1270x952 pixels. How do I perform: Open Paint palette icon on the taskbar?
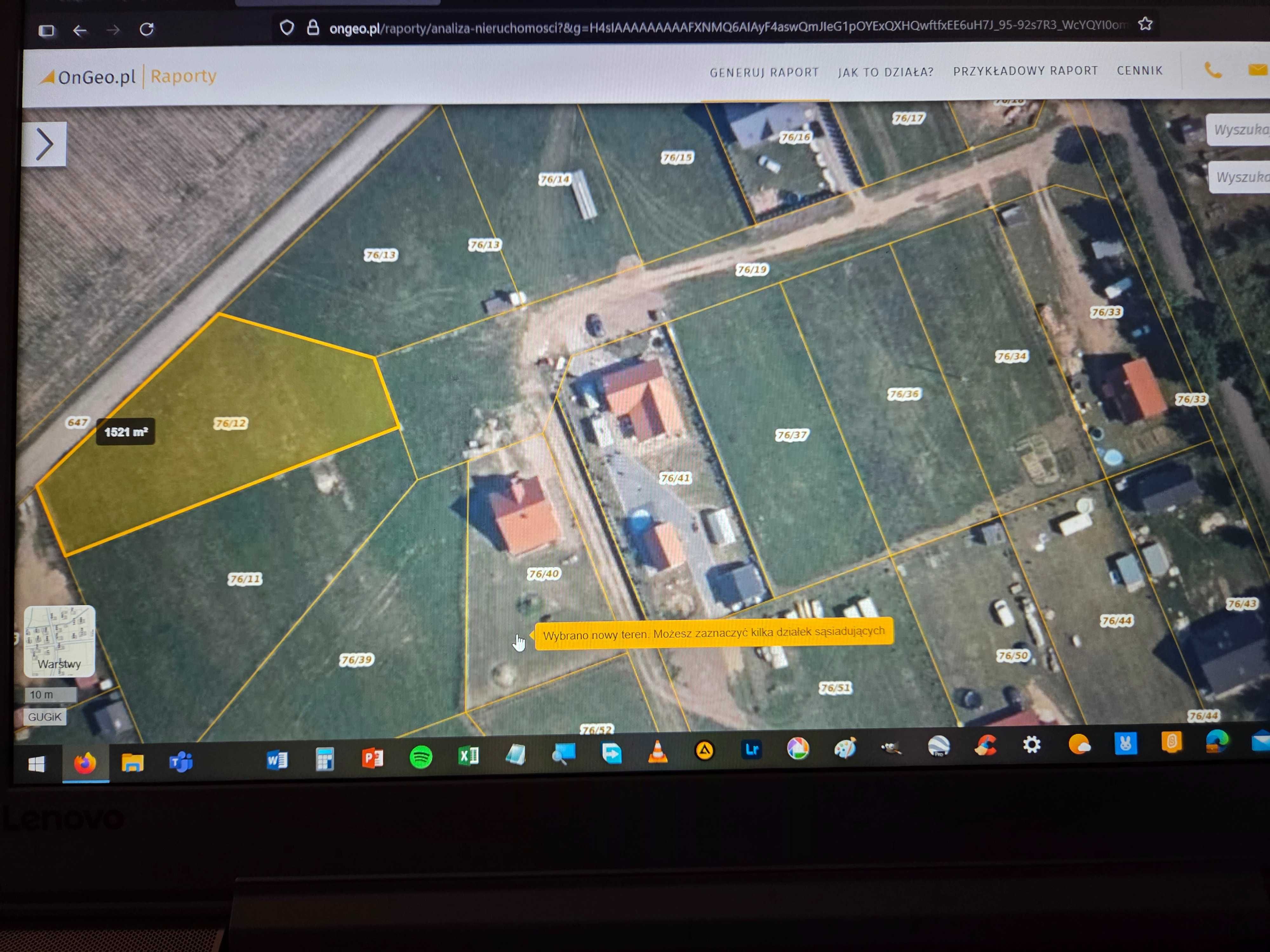tap(845, 748)
